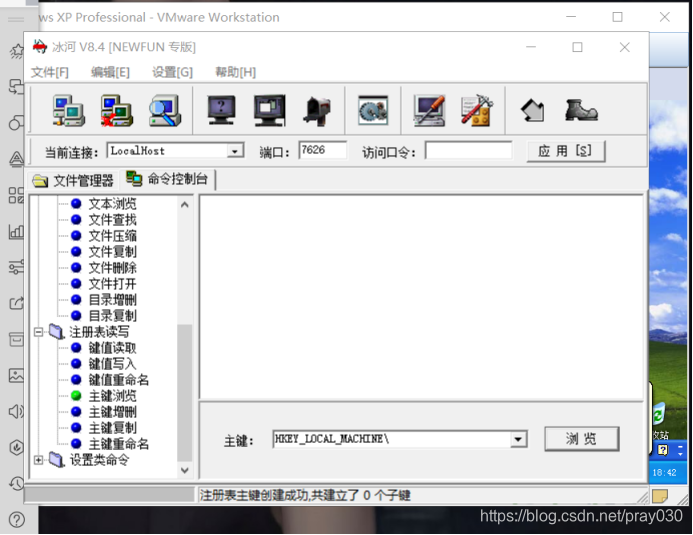Image resolution: width=693 pixels, height=535 pixels.
Task: Click the boot exit icon
Action: pyautogui.click(x=581, y=110)
